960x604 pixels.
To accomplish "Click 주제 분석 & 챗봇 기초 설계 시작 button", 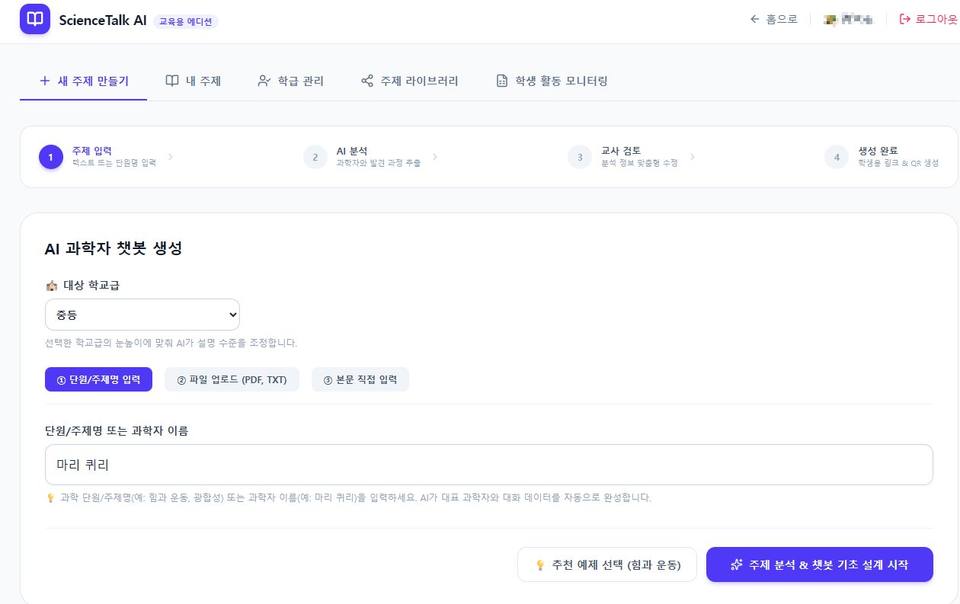I will point(819,564).
